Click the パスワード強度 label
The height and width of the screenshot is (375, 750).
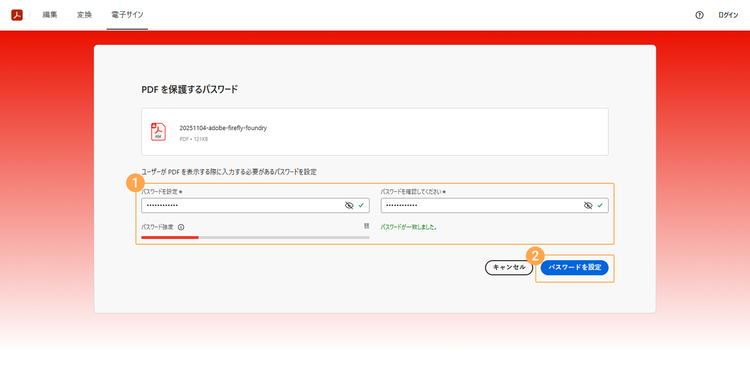pos(157,228)
